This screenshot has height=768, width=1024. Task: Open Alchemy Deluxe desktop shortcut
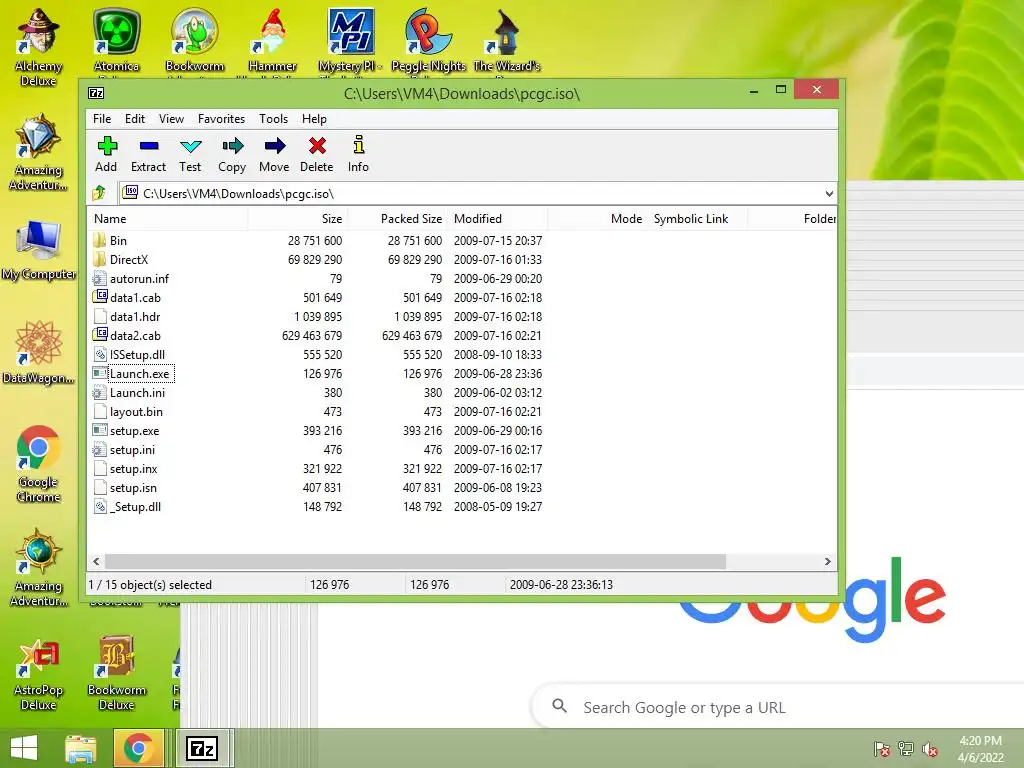(x=39, y=47)
